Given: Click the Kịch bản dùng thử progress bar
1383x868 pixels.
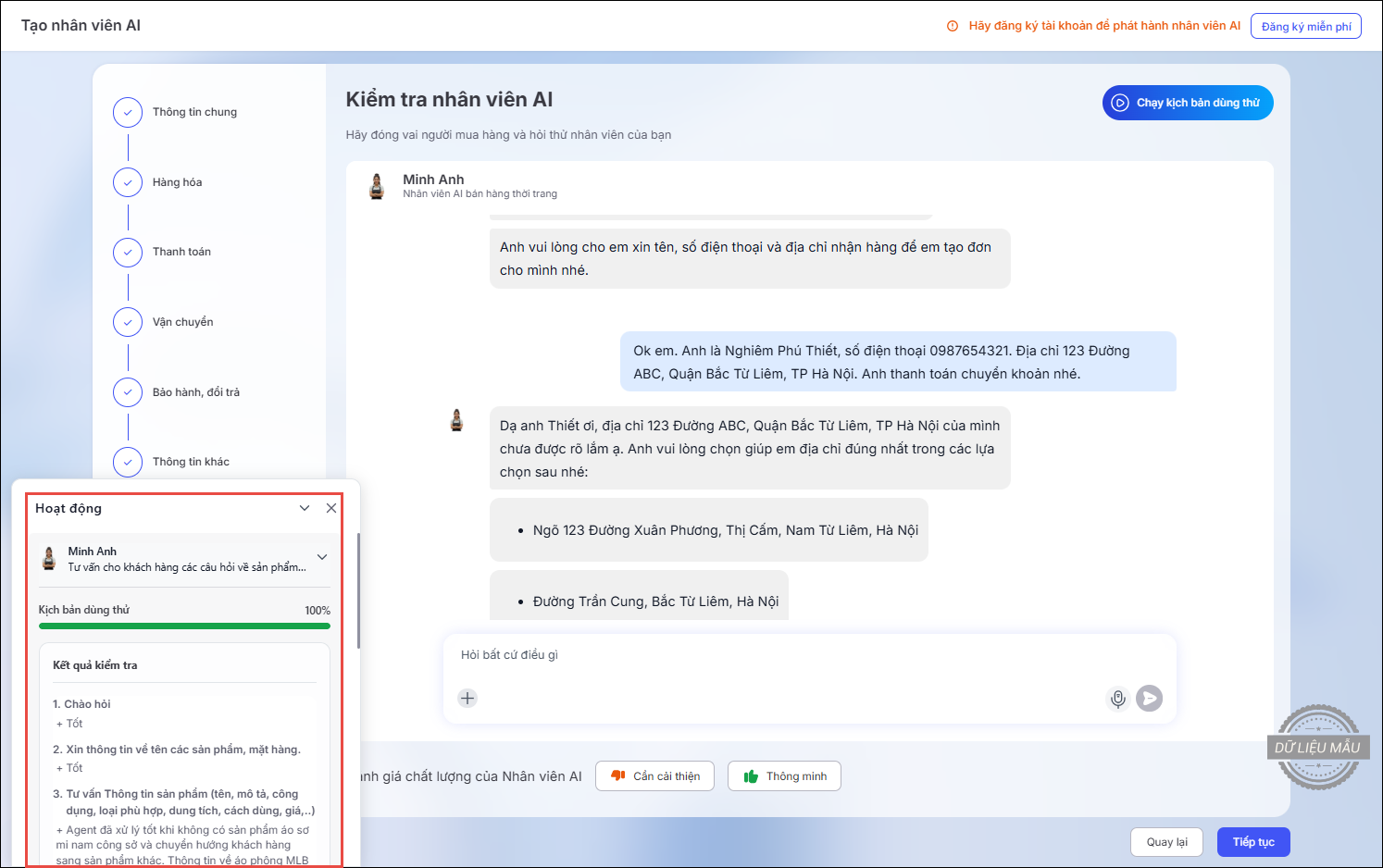Looking at the screenshot, I should point(184,626).
